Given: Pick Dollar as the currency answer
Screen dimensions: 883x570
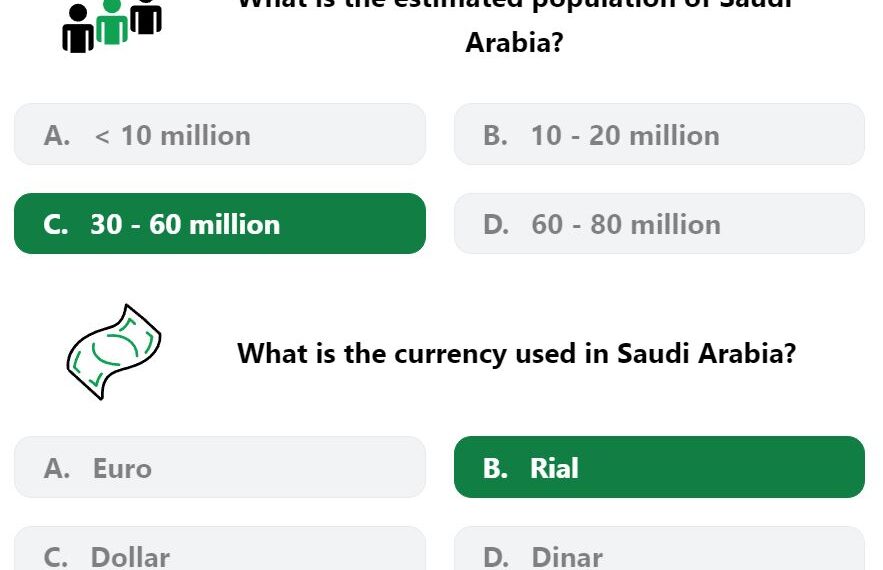Looking at the screenshot, I should [220, 549].
